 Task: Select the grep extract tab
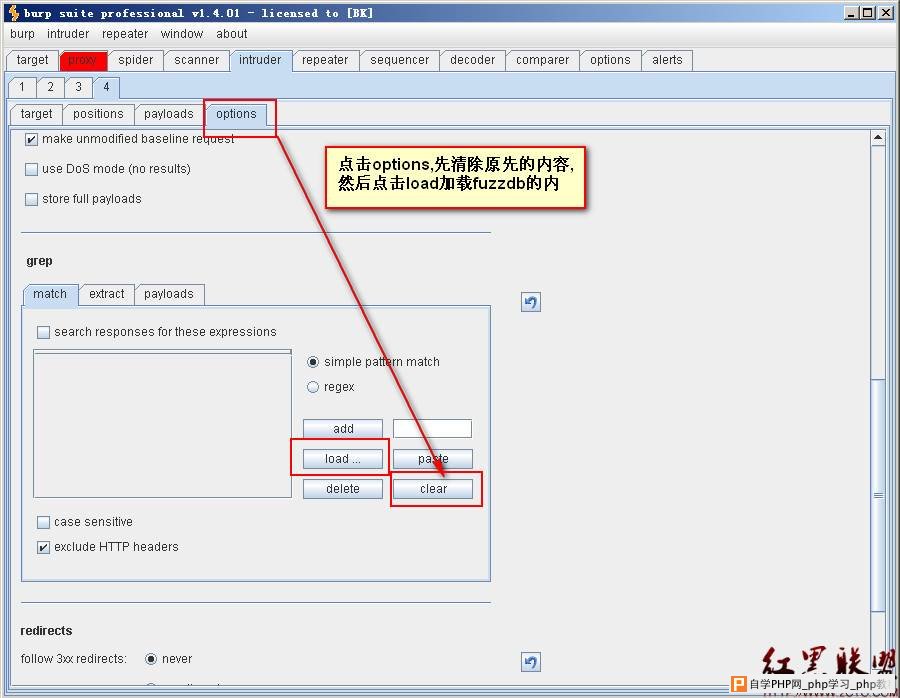coord(107,294)
